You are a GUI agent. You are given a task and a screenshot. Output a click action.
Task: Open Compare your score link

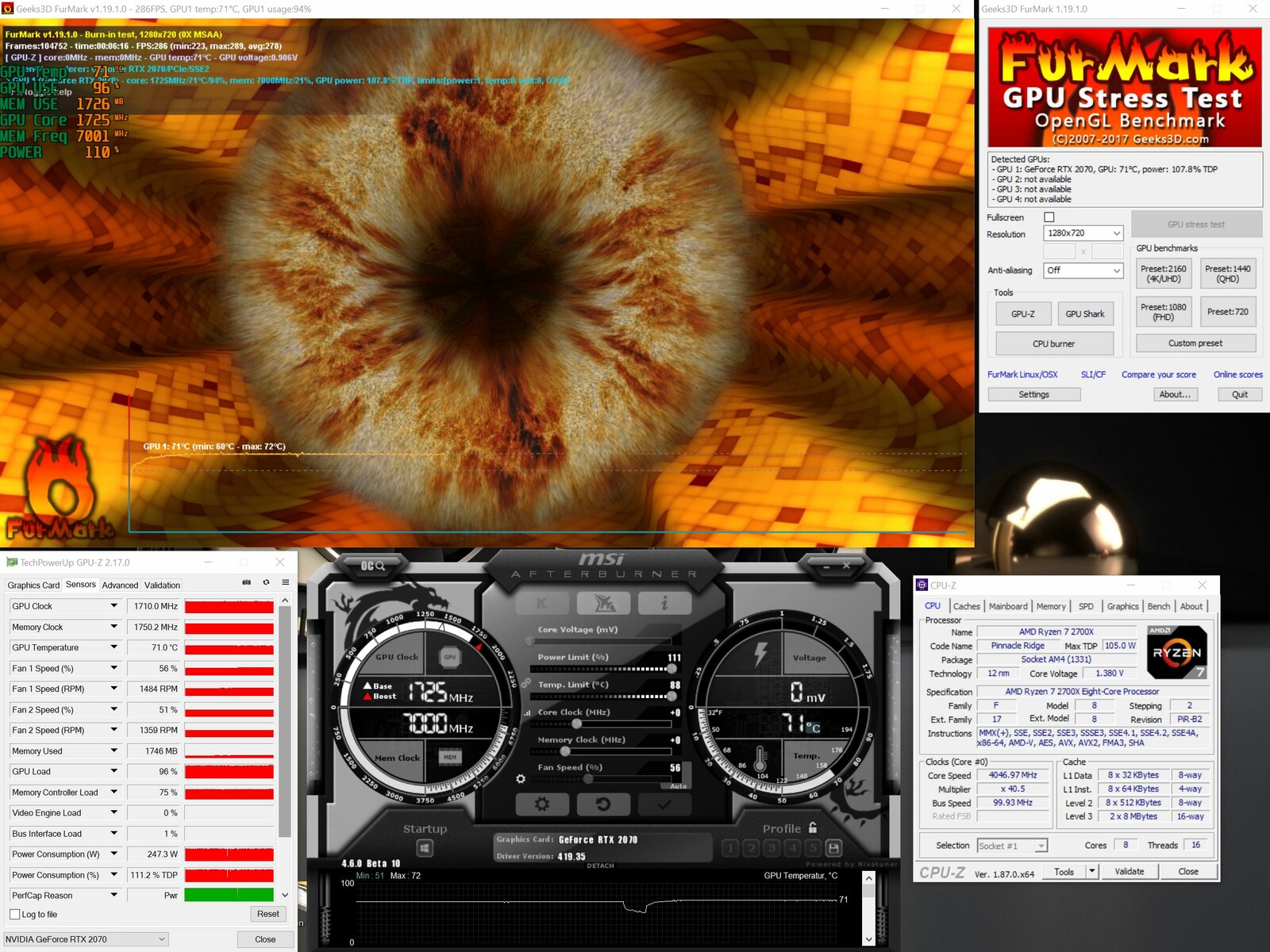pos(1159,374)
